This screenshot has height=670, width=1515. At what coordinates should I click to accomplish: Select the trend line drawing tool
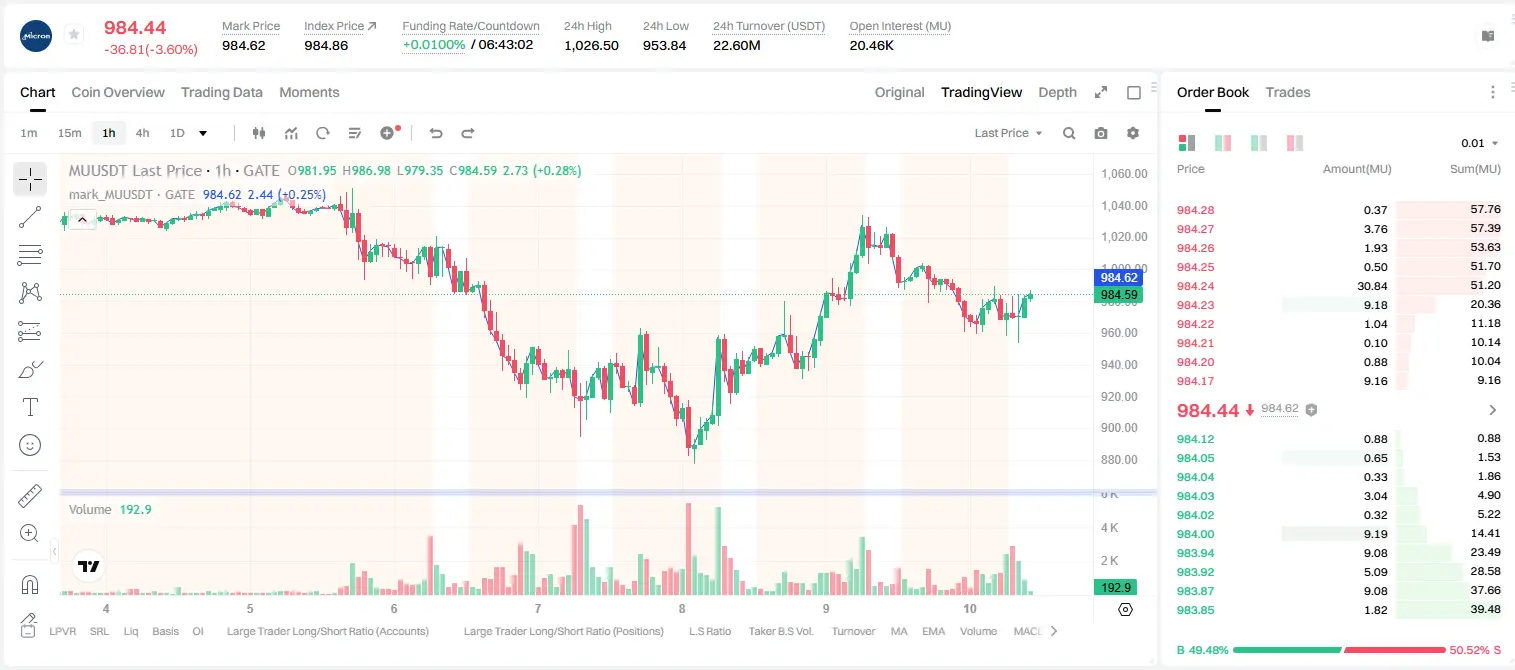point(30,217)
